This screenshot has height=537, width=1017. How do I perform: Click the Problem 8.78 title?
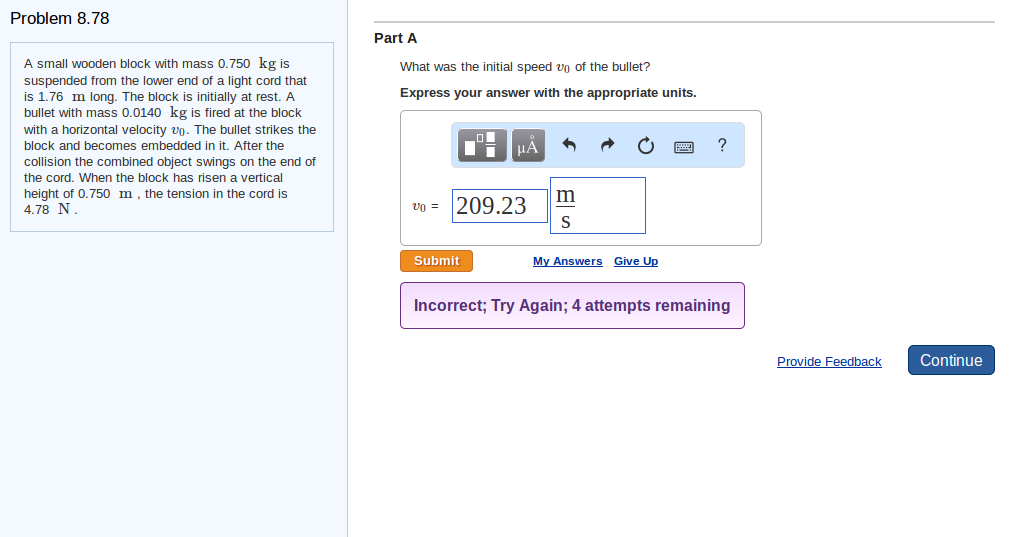pyautogui.click(x=60, y=19)
